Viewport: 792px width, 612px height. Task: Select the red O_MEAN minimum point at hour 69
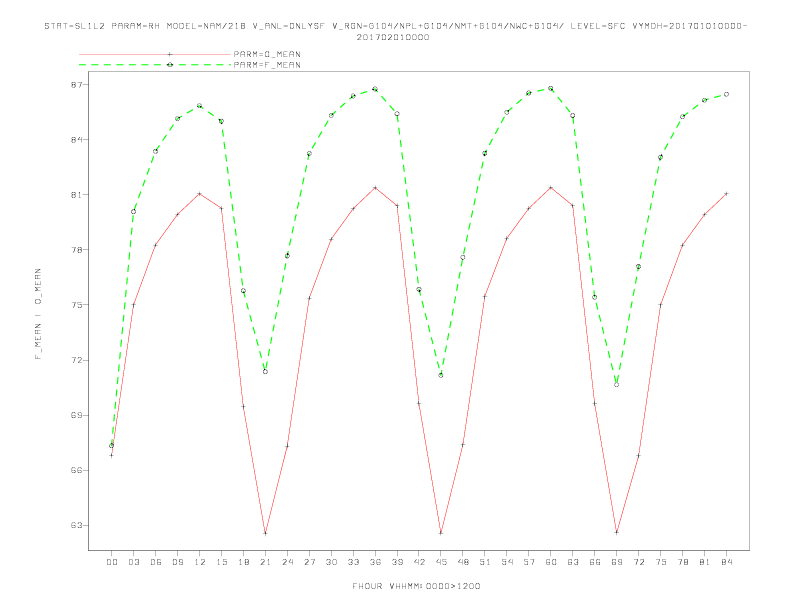617,532
